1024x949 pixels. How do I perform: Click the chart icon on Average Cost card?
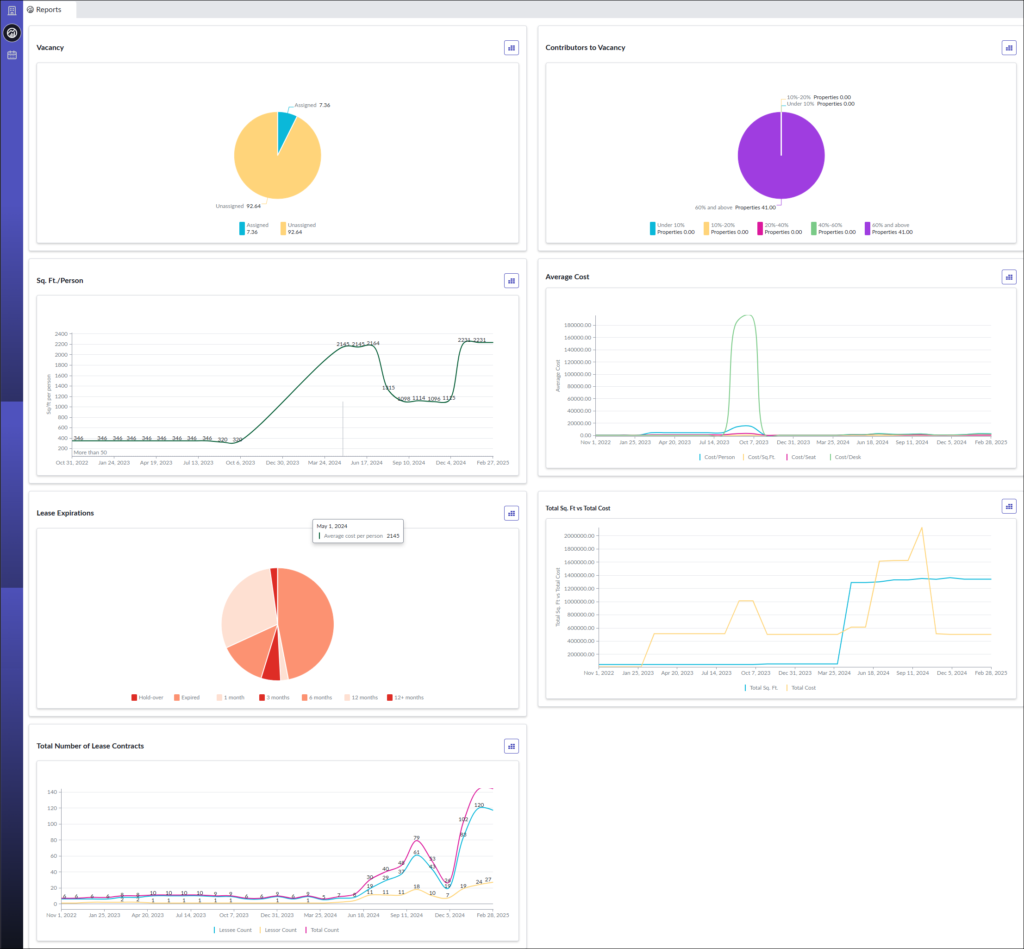coord(1008,276)
